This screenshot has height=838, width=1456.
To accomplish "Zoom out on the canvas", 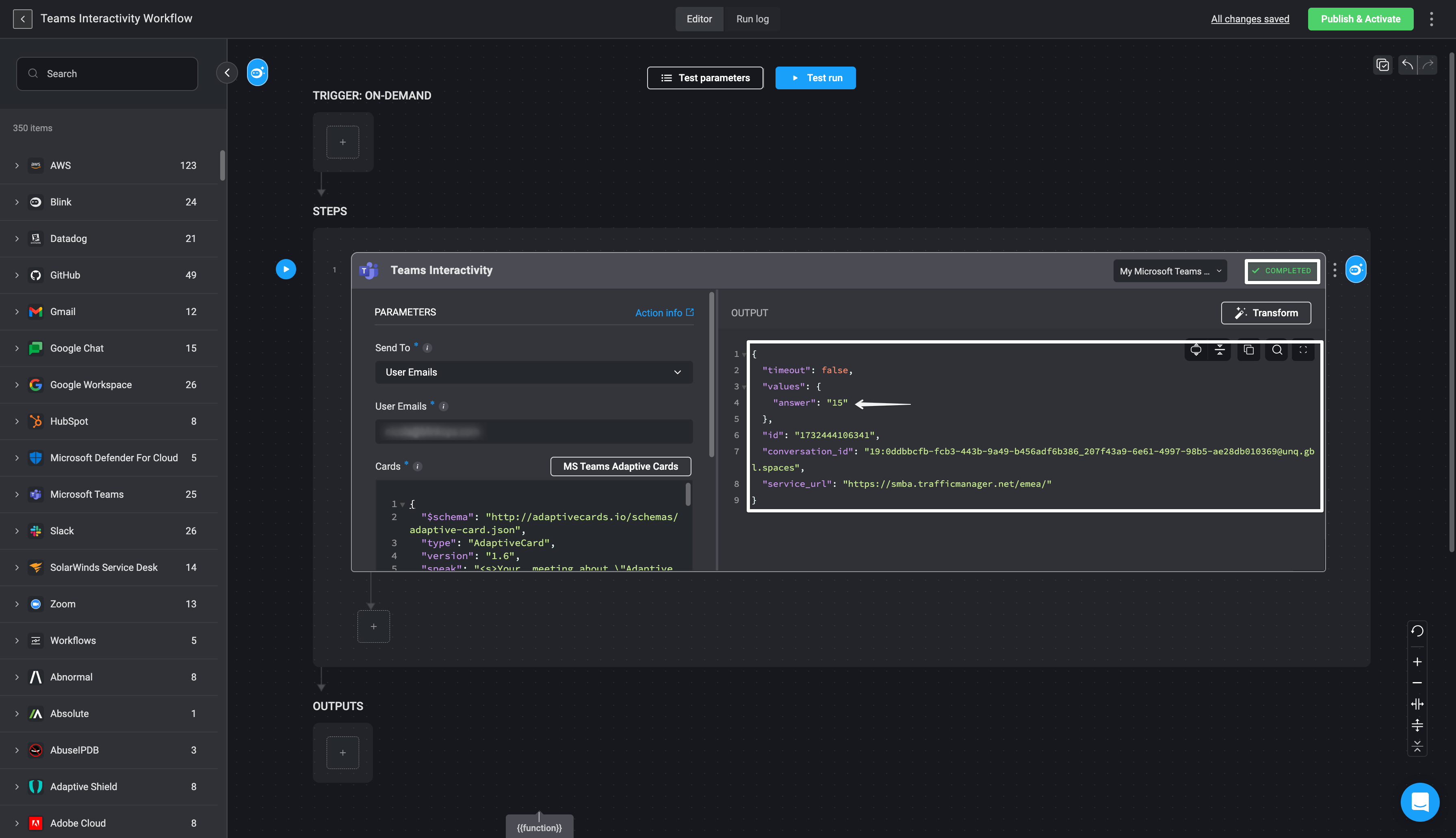I will 1417,682.
